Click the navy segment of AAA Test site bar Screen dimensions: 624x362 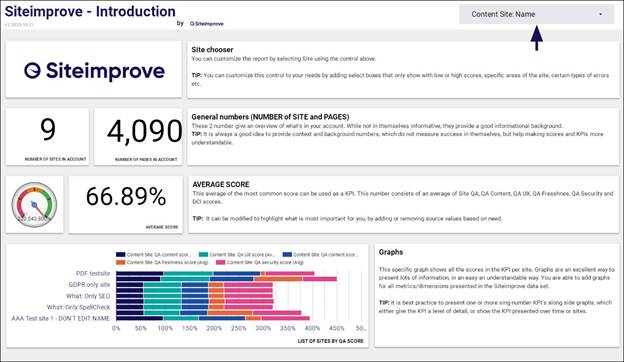click(x=139, y=318)
